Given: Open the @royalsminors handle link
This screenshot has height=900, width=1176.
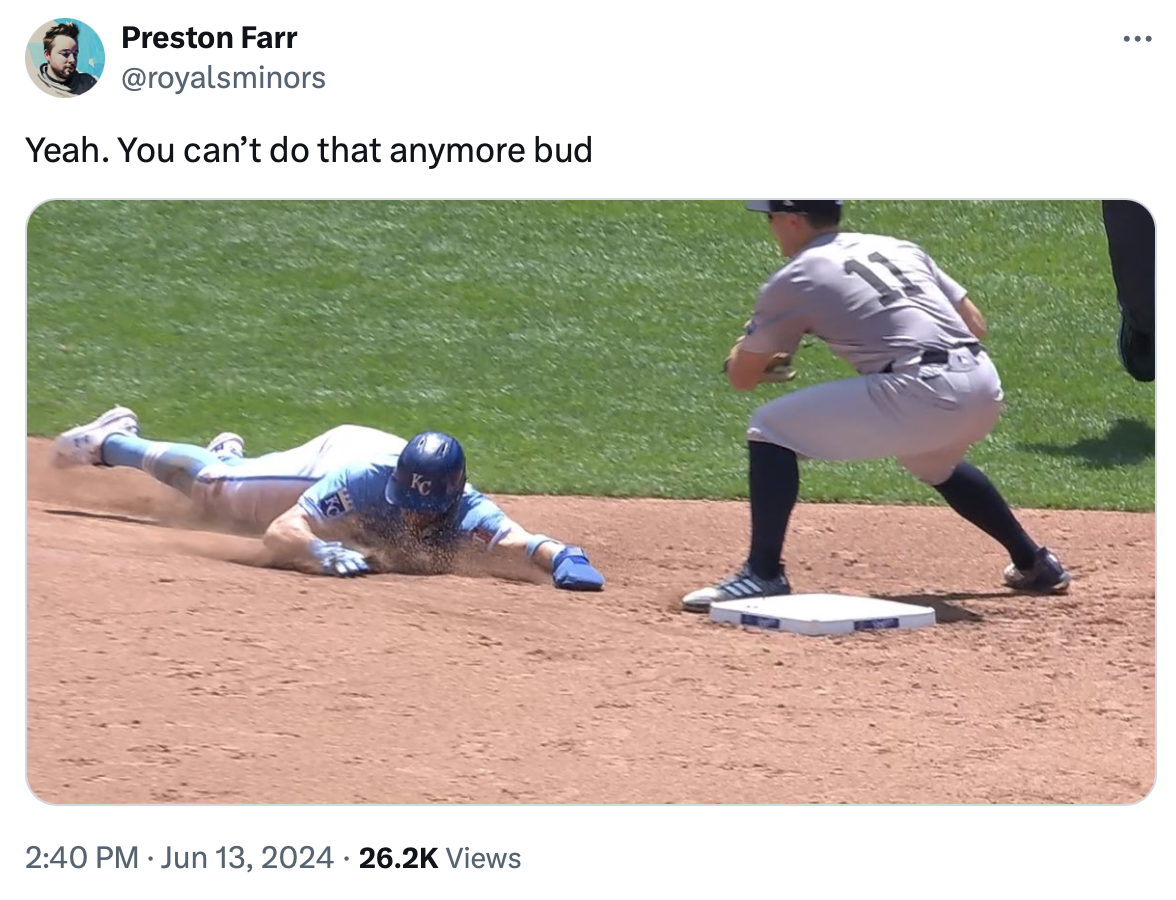Looking at the screenshot, I should pyautogui.click(x=223, y=77).
